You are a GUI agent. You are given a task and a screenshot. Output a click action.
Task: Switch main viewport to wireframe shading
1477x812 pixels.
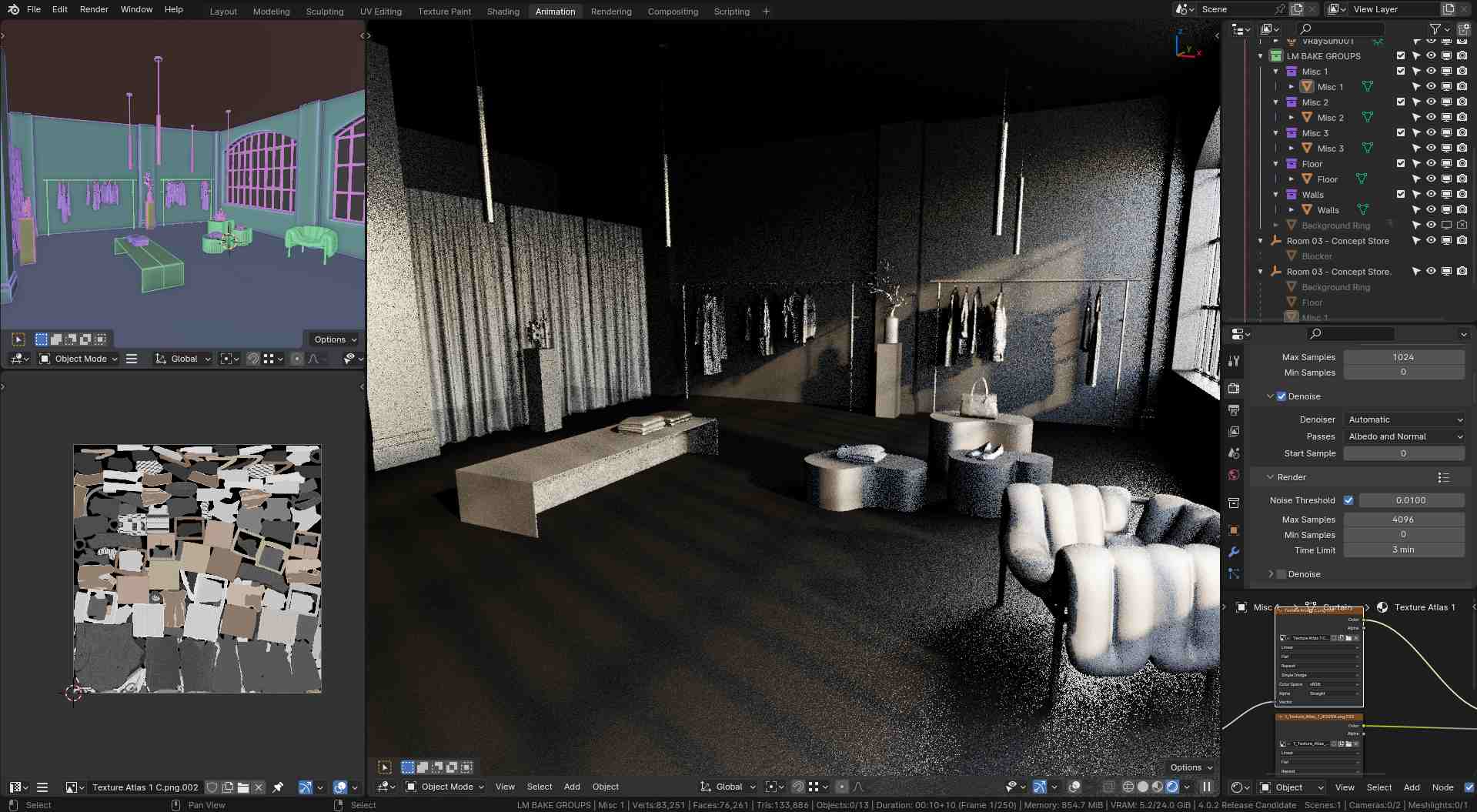pyautogui.click(x=1128, y=787)
